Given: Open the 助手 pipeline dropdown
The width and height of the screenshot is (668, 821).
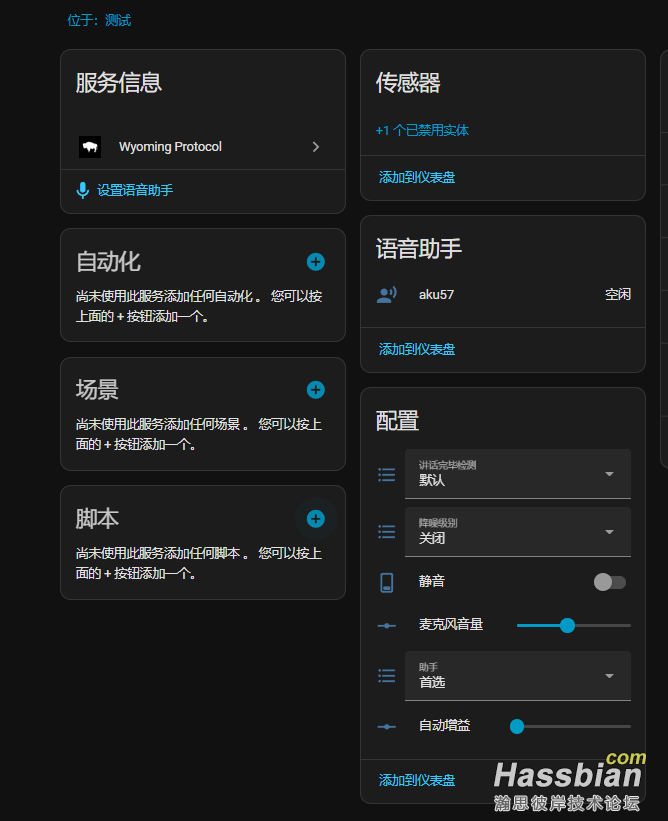Looking at the screenshot, I should [517, 676].
